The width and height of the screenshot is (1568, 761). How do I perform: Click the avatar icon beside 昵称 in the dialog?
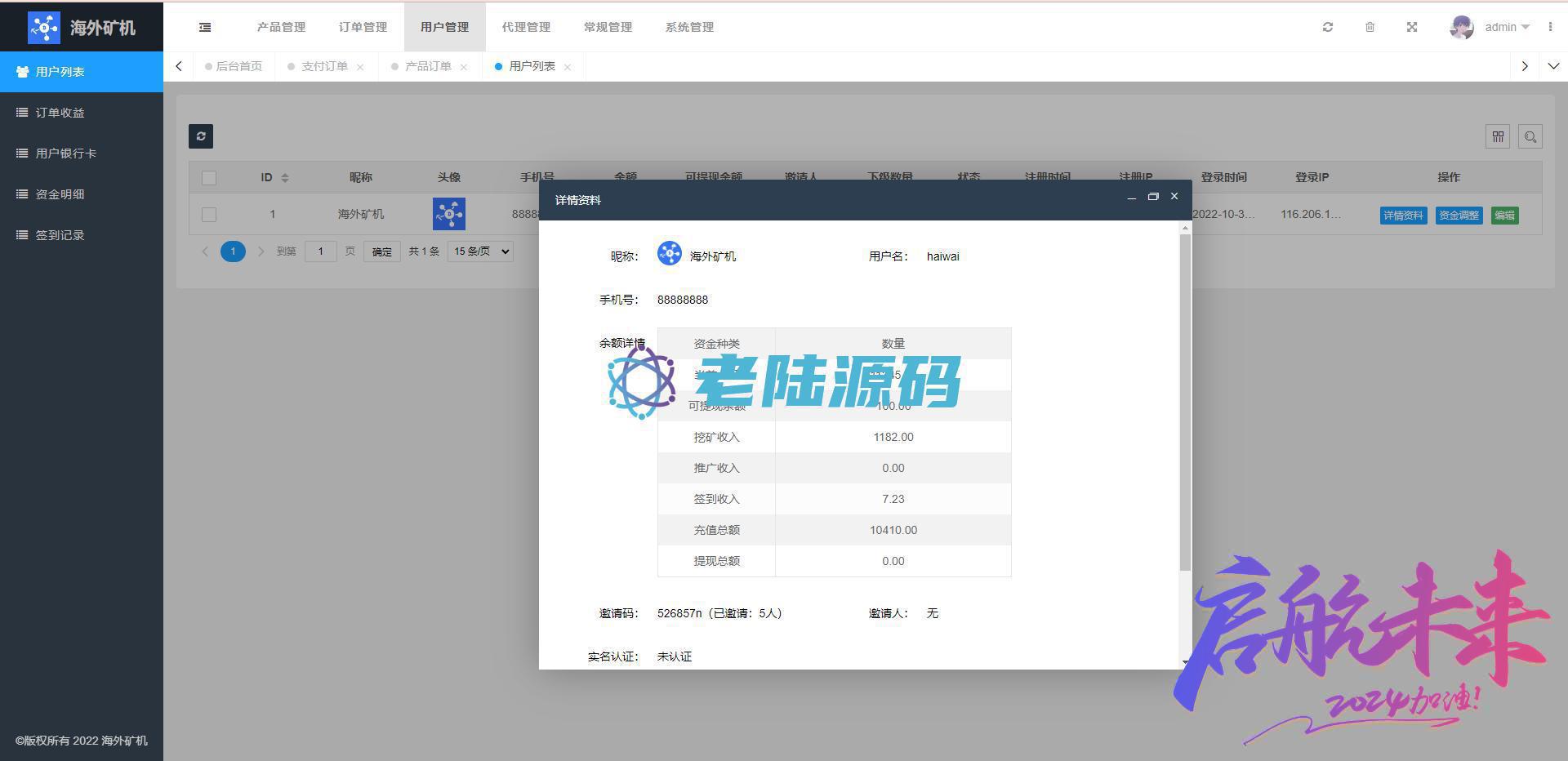tap(670, 253)
